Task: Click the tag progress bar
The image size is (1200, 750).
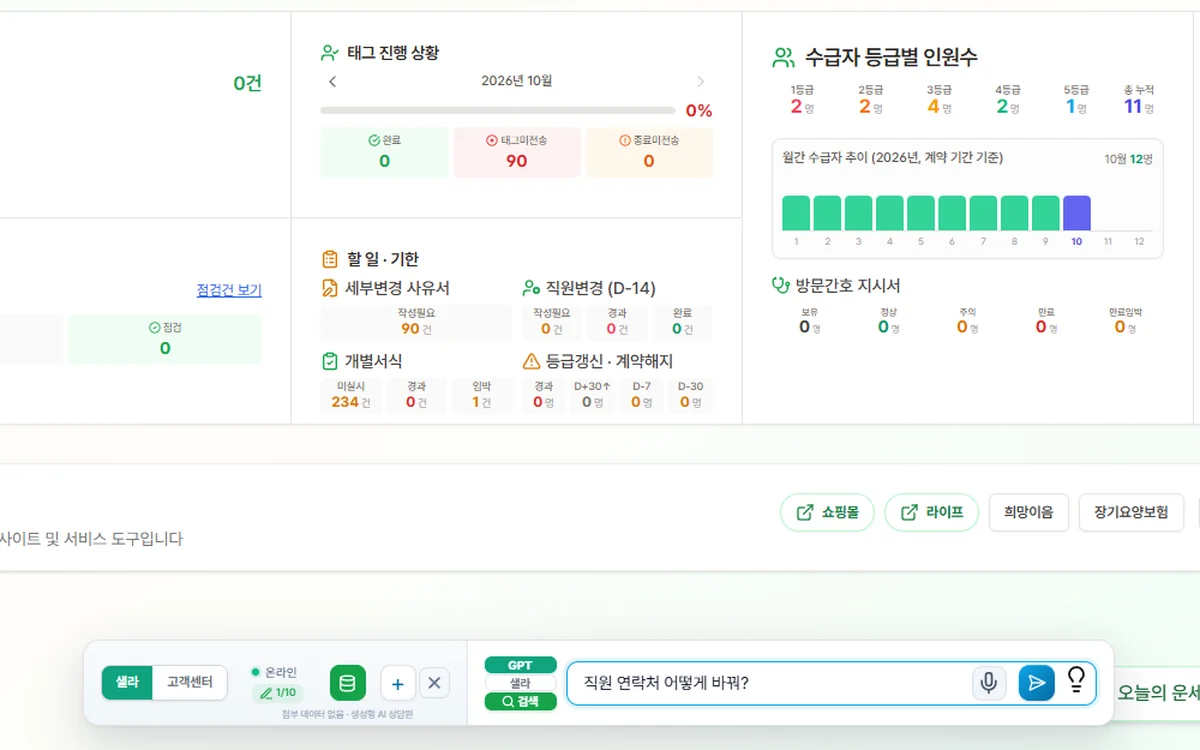Action: coord(498,110)
